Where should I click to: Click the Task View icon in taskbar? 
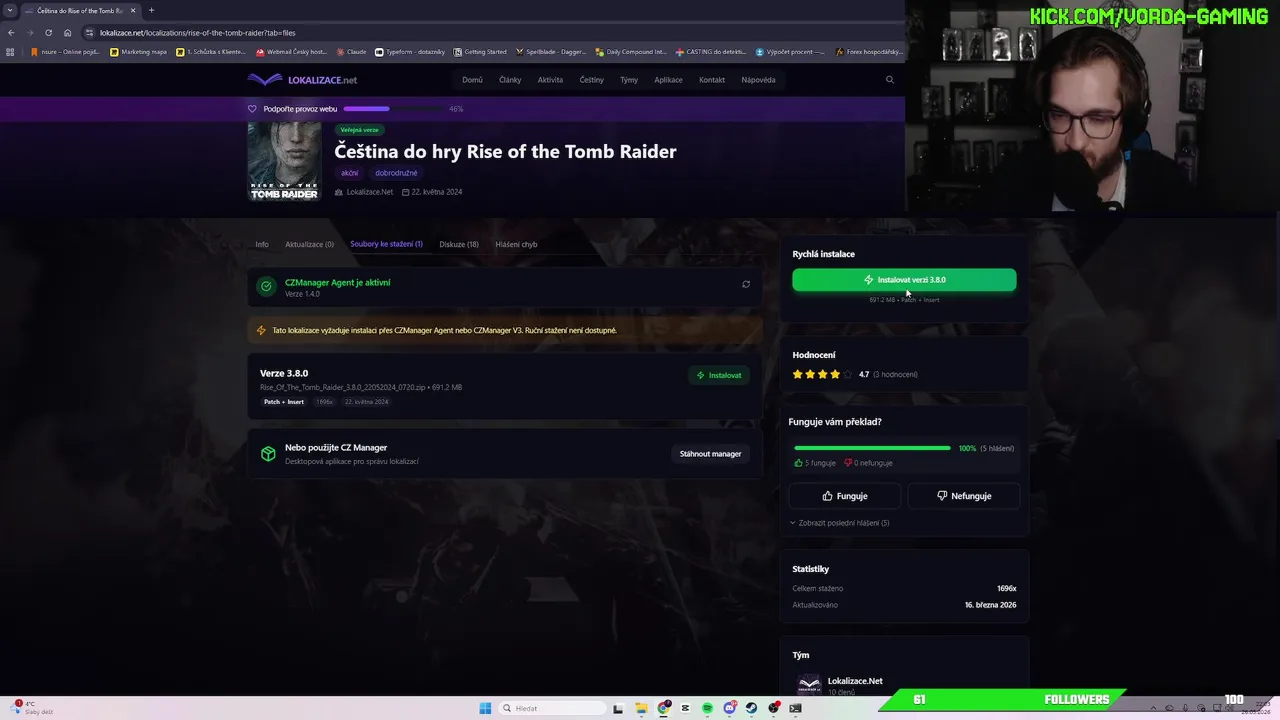coord(618,708)
